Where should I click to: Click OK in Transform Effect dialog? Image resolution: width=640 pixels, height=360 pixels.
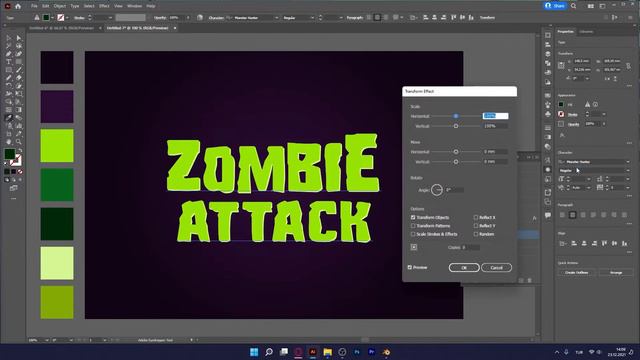point(464,268)
